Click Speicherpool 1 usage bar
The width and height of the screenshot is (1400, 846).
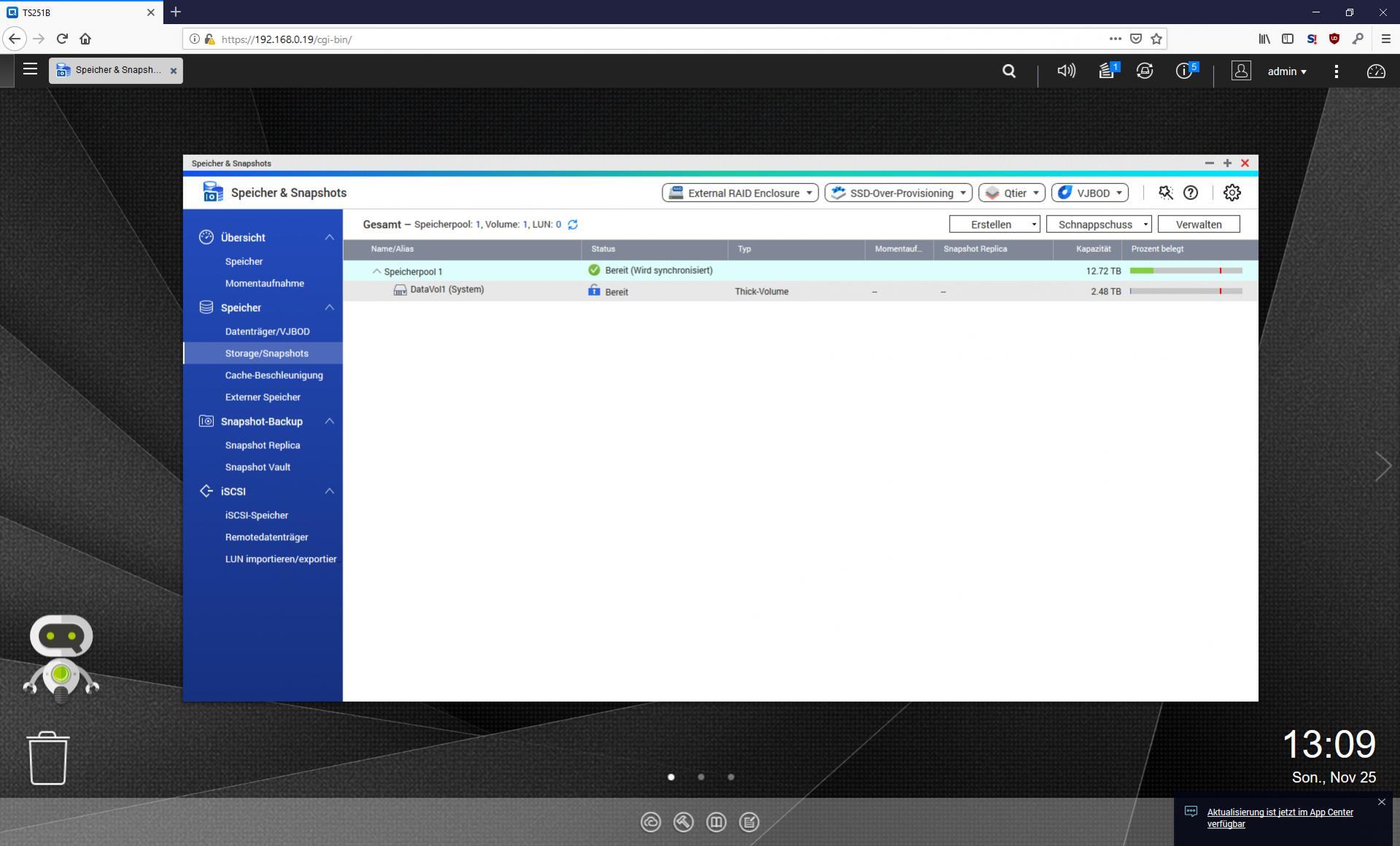point(1186,271)
